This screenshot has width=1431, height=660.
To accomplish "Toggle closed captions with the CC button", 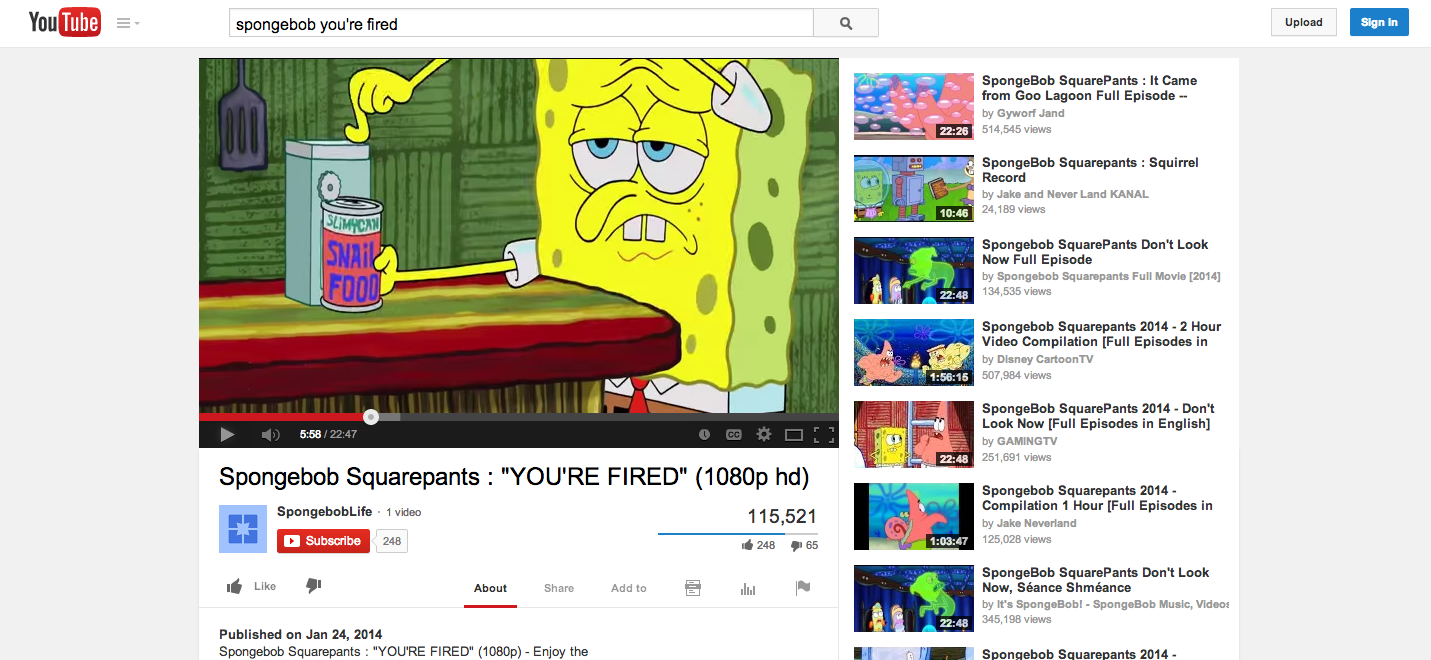I will [x=734, y=434].
